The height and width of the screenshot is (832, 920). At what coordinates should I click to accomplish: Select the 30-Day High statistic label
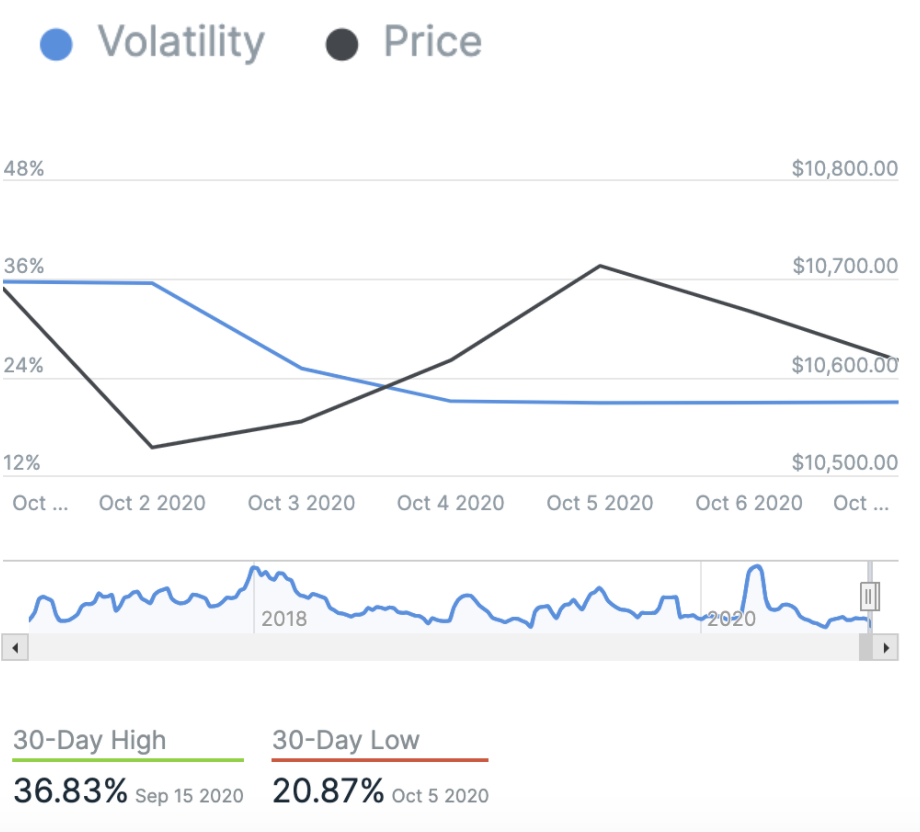[x=90, y=741]
